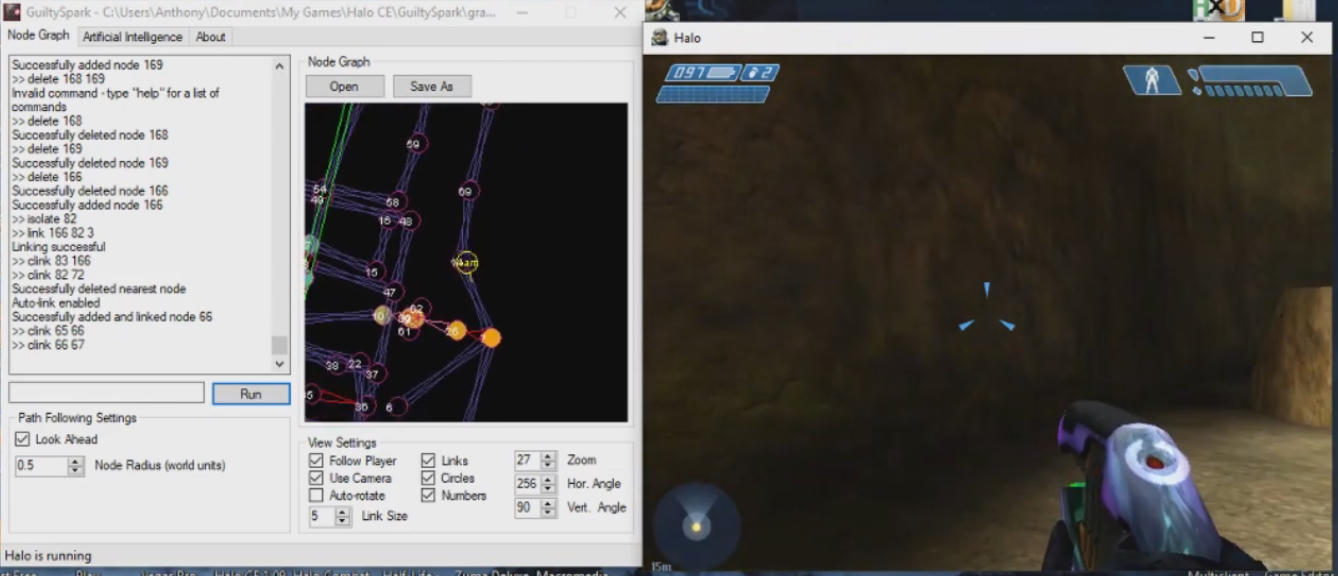This screenshot has width=1338, height=576.
Task: Click the Zoom value field showing 27
Action: (527, 461)
